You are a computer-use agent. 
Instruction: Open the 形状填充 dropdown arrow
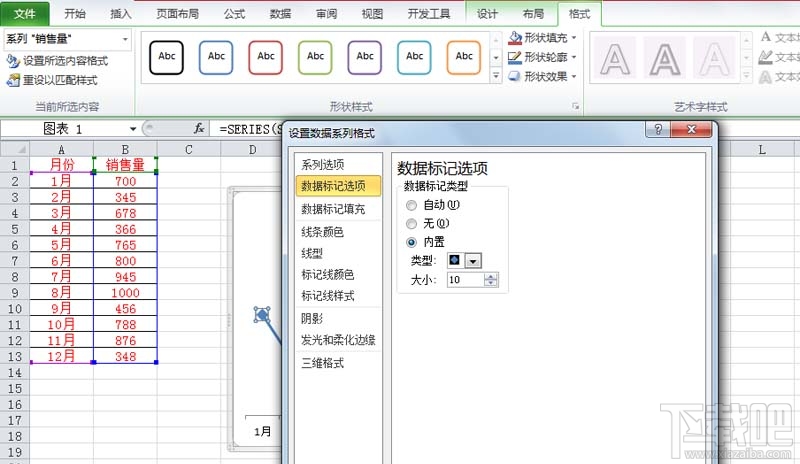coord(574,38)
